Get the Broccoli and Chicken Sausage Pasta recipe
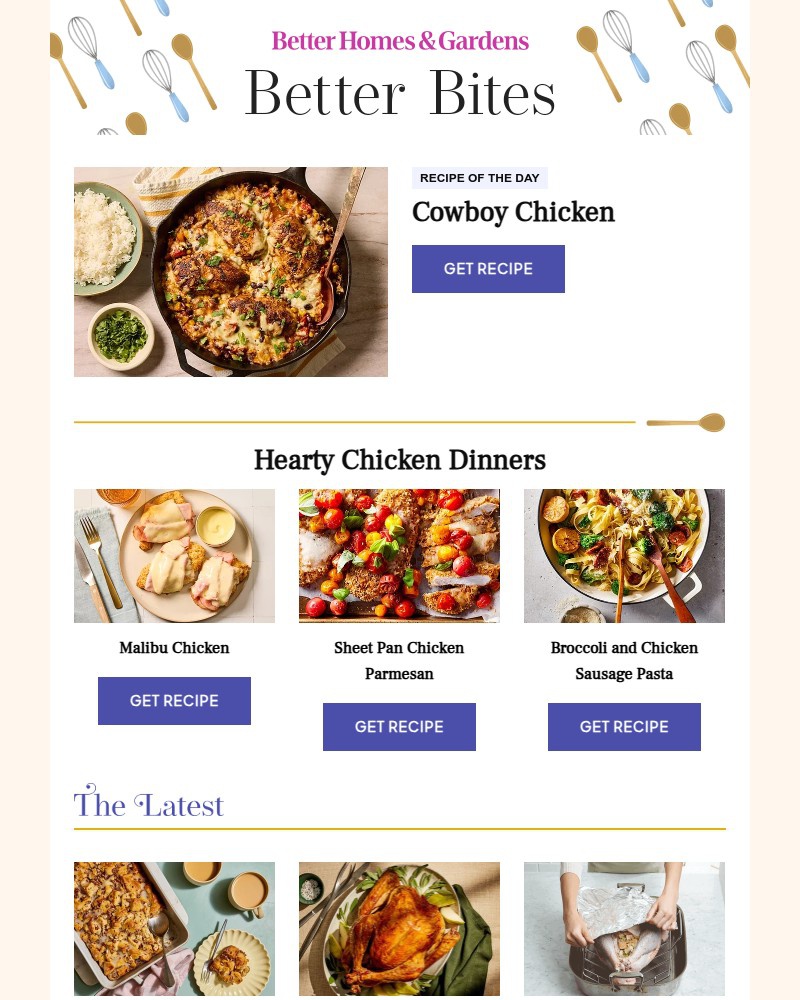800x1000 pixels. pos(625,726)
